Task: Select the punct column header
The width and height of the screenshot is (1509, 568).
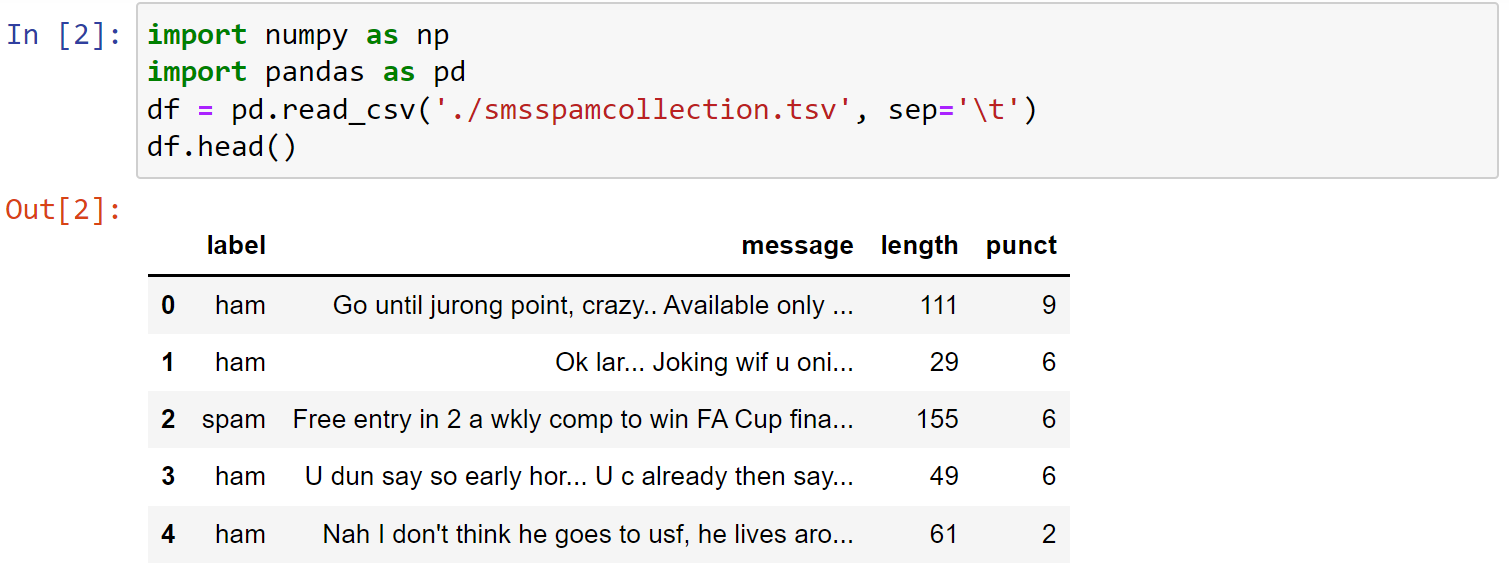Action: tap(1021, 245)
